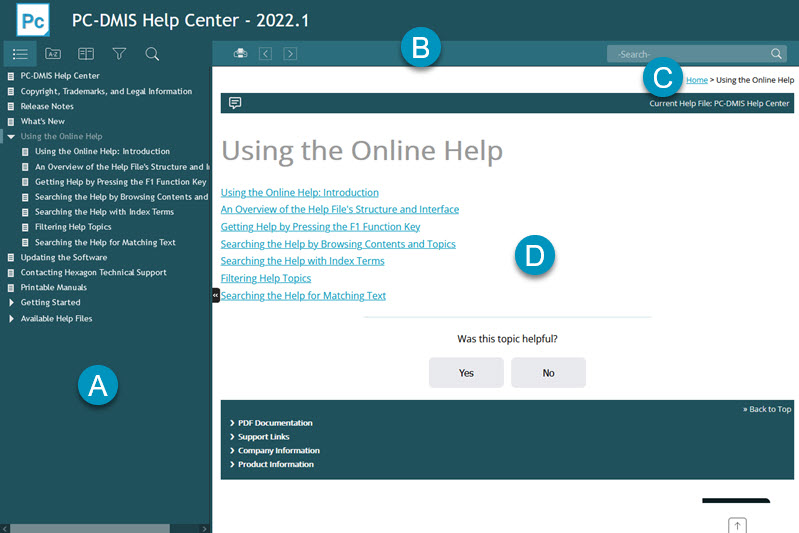Image resolution: width=799 pixels, height=533 pixels.
Task: Expand the Available Help Files node
Action: point(11,319)
